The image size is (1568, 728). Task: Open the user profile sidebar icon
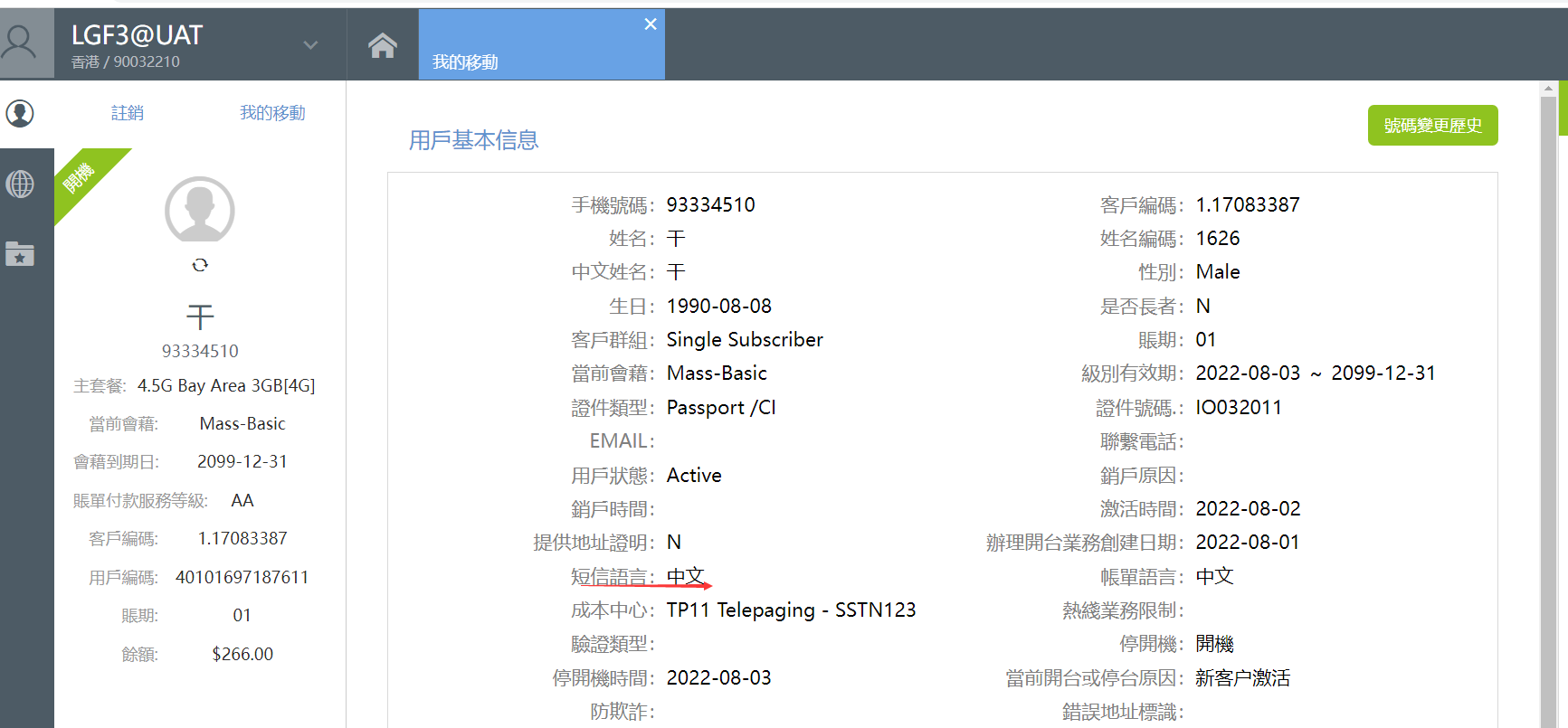pyautogui.click(x=20, y=113)
